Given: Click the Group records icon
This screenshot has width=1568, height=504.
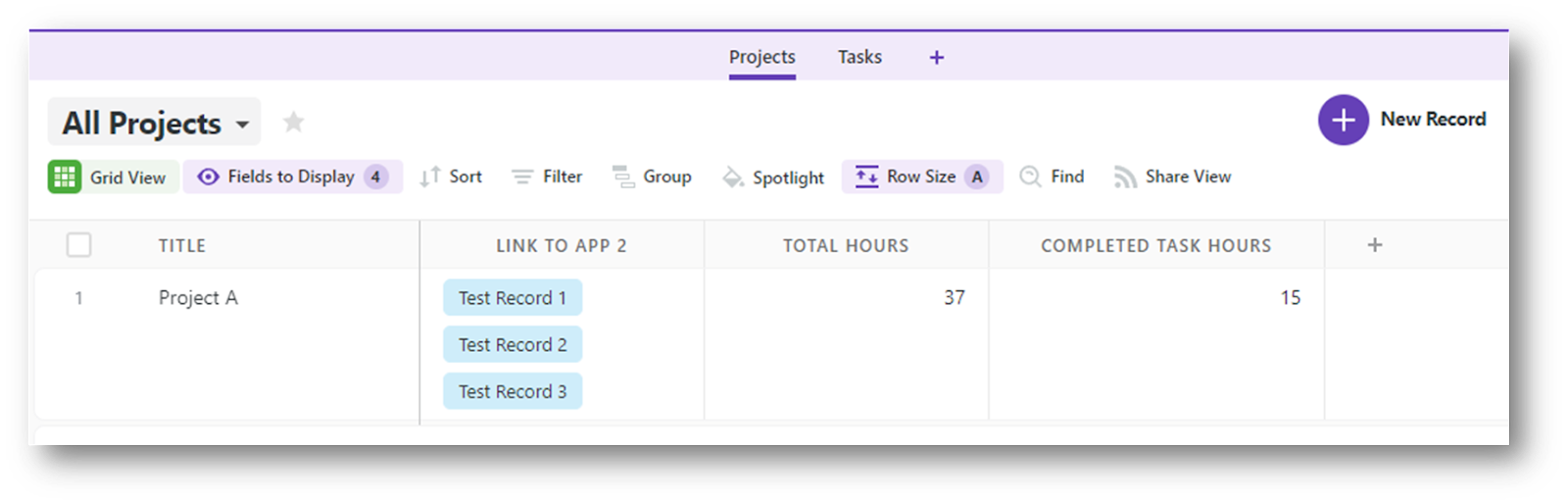Looking at the screenshot, I should 623,176.
